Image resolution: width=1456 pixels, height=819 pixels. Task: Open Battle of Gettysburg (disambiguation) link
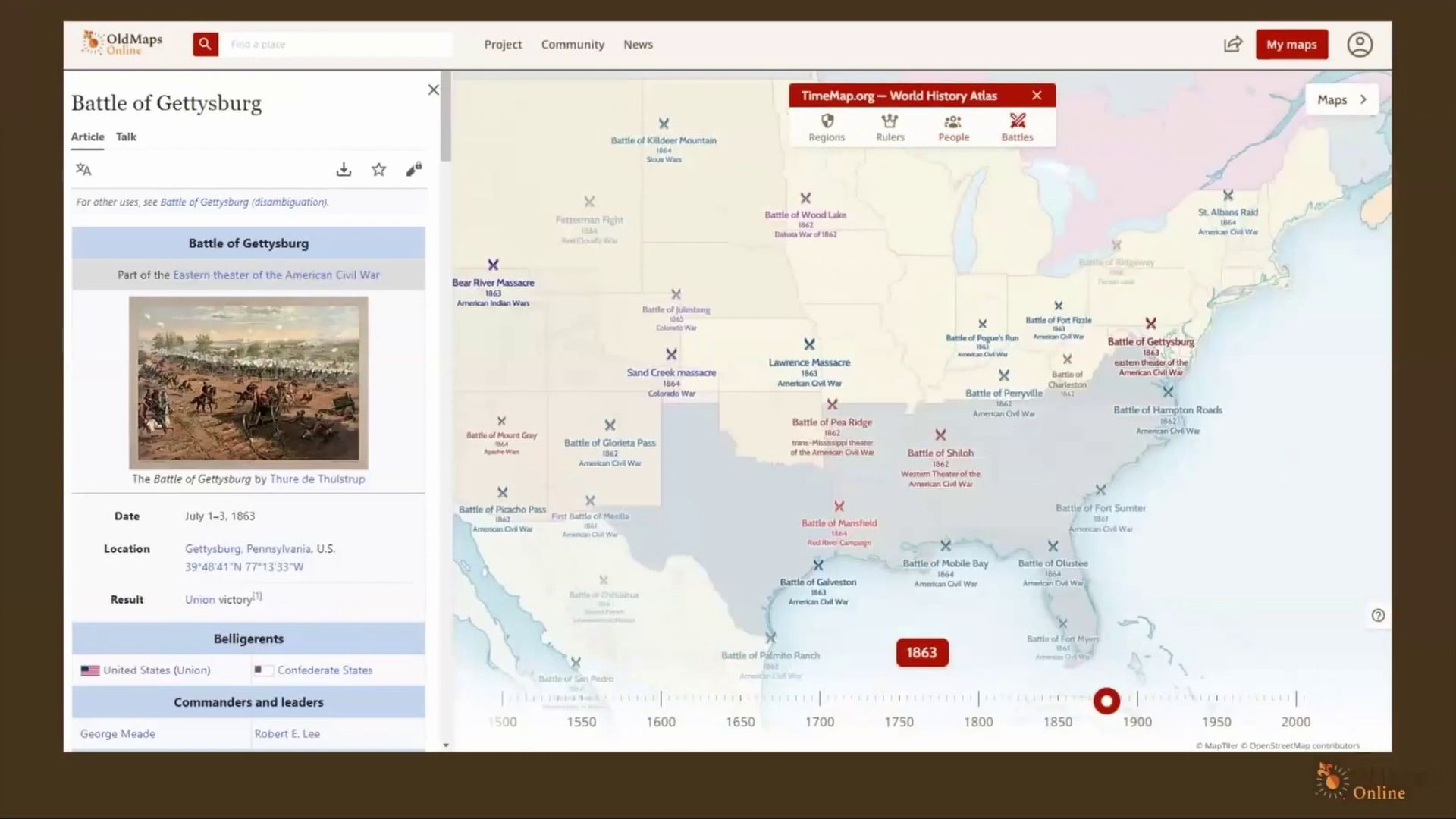(x=244, y=202)
